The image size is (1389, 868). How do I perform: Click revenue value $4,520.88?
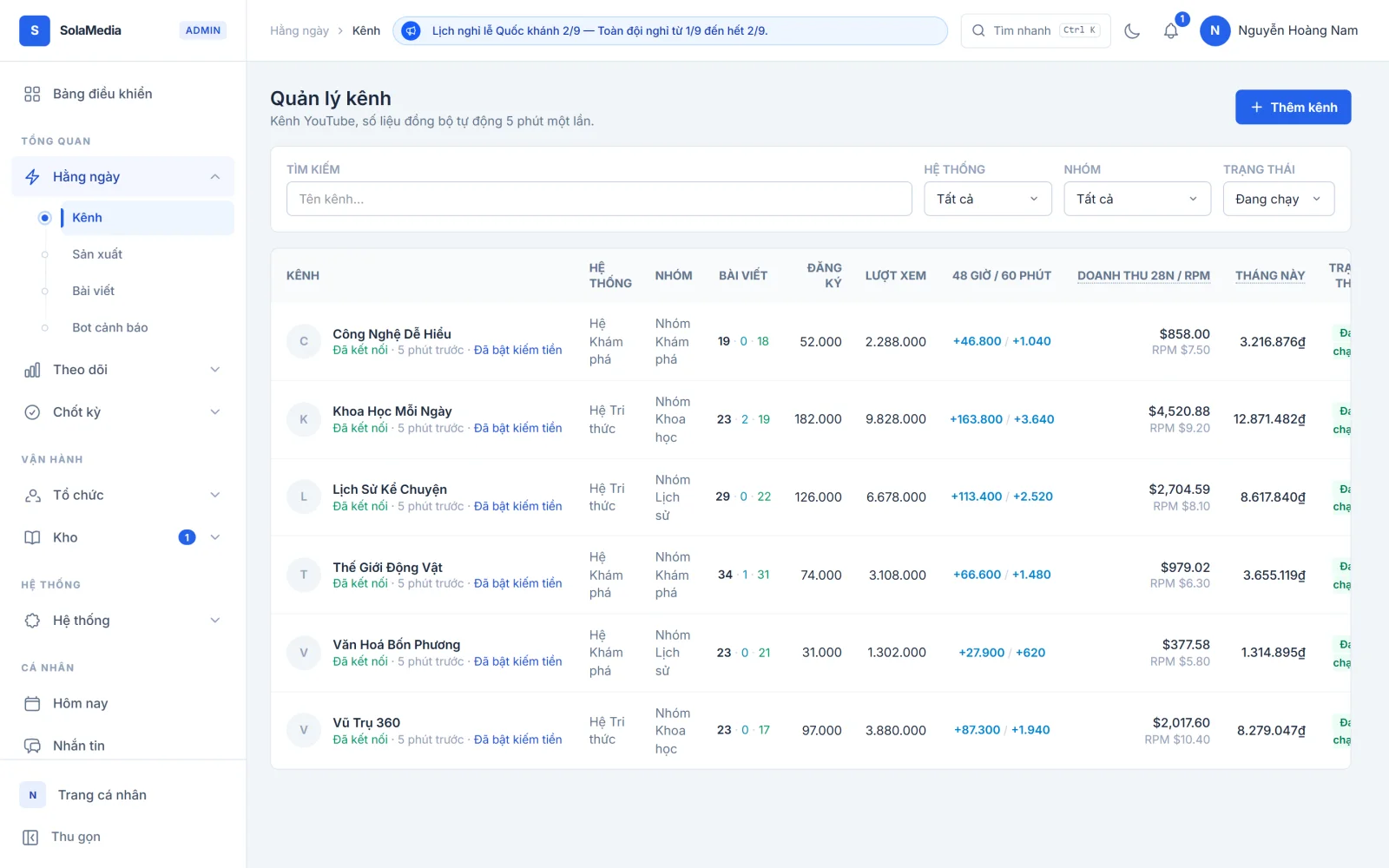(1179, 411)
